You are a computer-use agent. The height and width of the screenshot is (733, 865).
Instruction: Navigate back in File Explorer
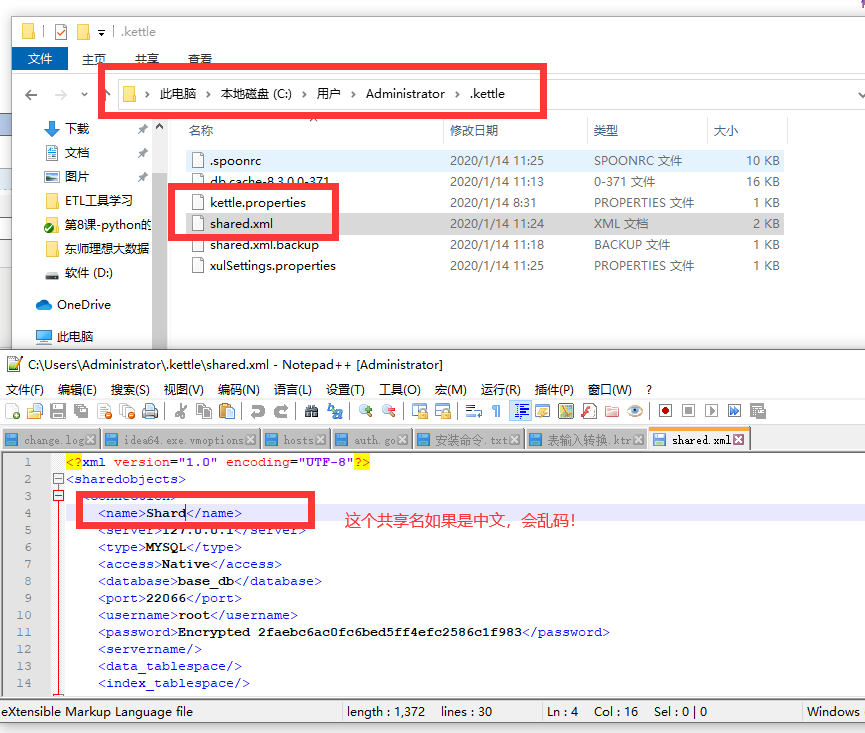pyautogui.click(x=31, y=93)
